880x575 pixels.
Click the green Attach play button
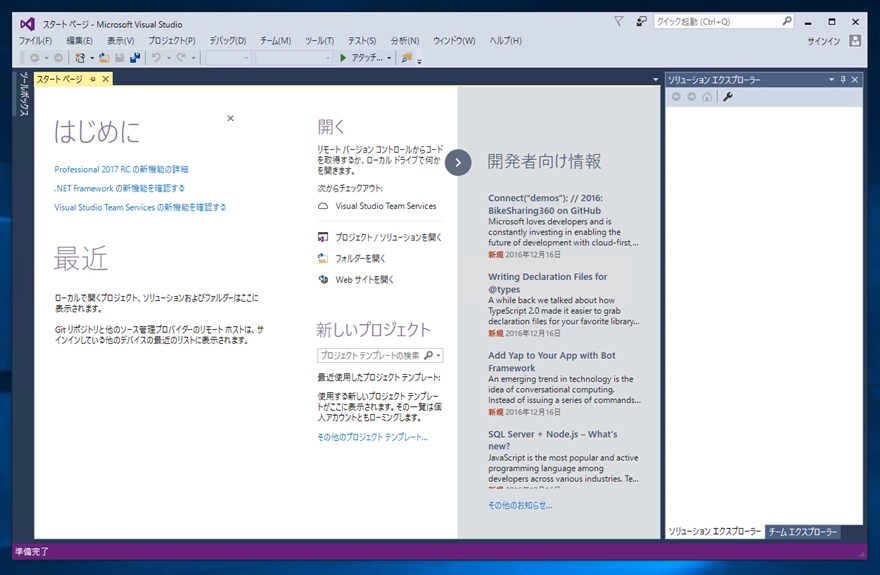[343, 58]
